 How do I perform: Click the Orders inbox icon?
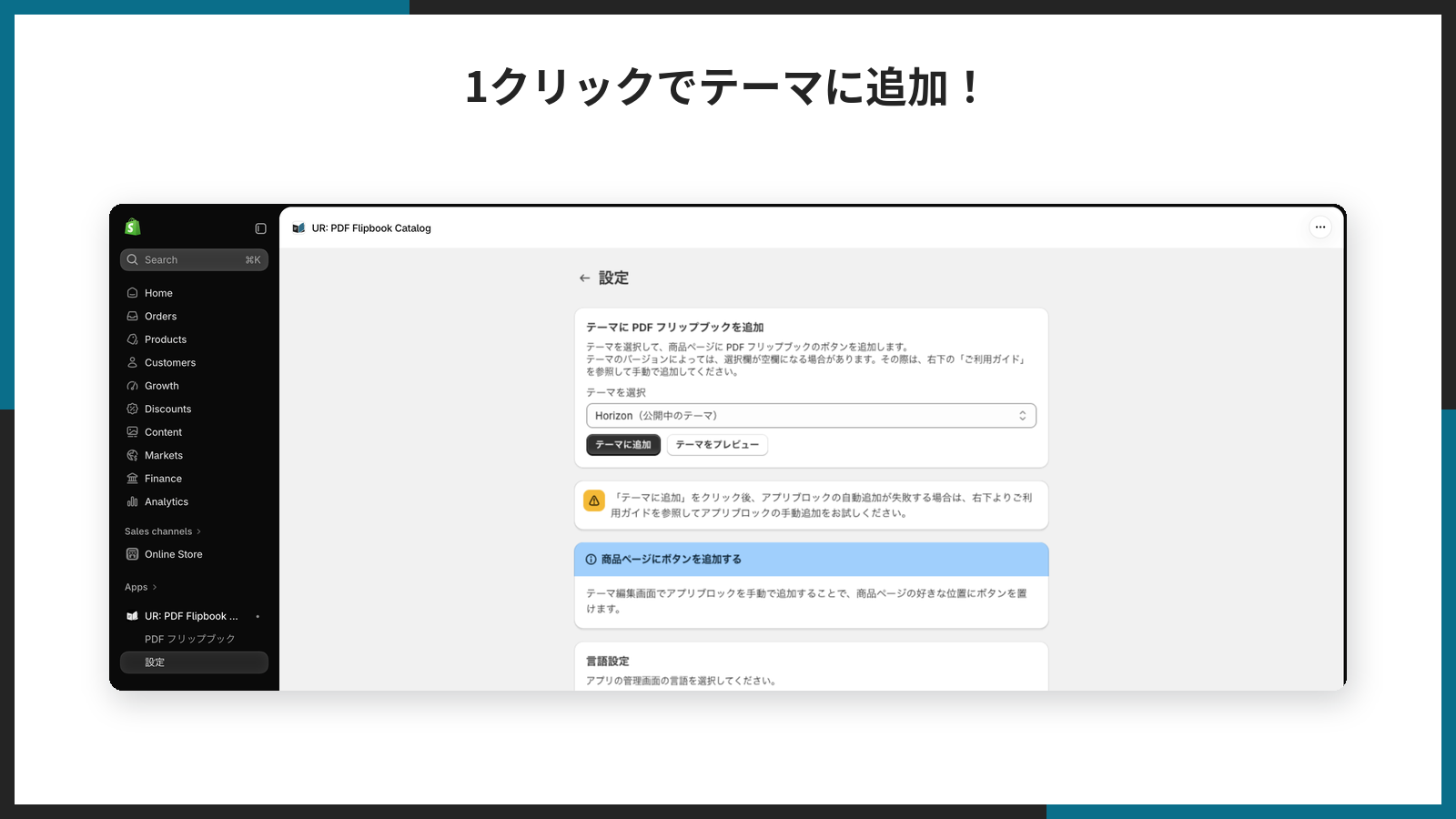(133, 316)
